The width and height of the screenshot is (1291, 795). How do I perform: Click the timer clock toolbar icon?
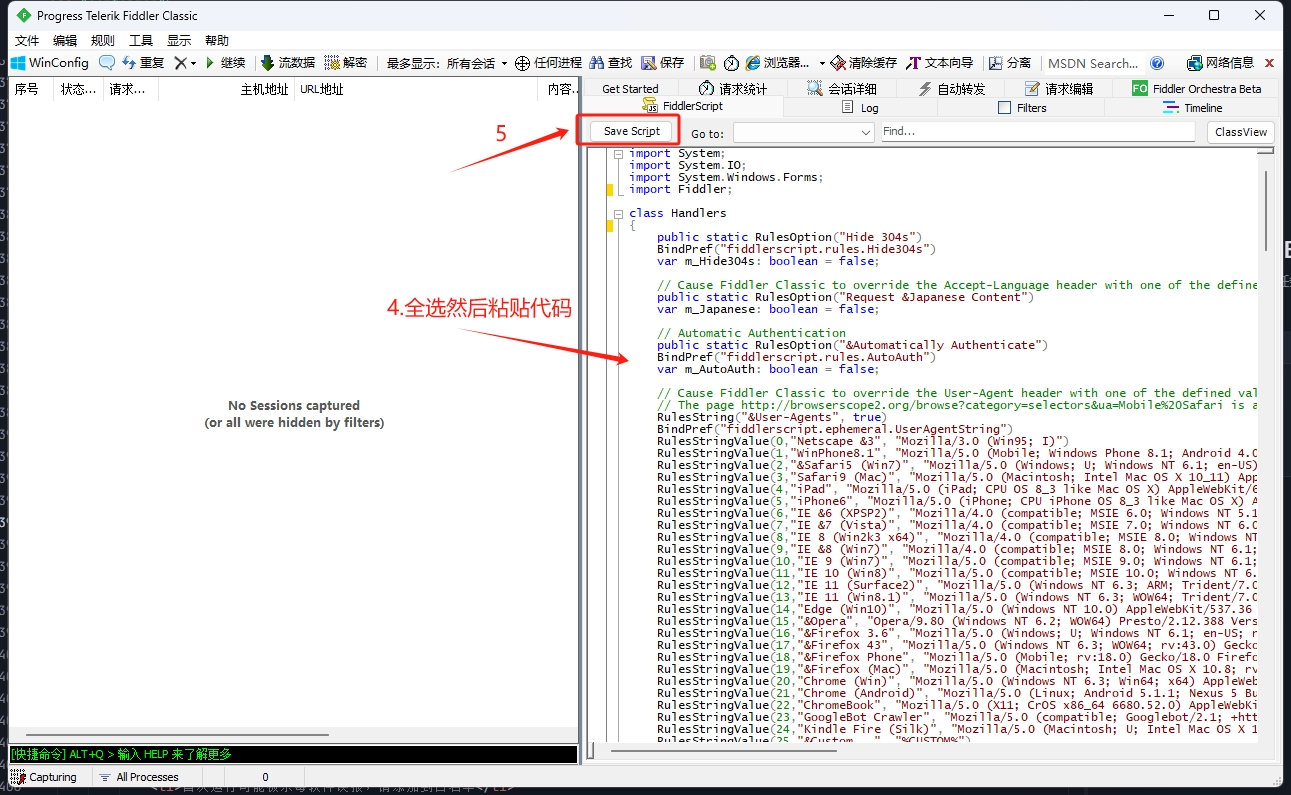click(x=731, y=62)
